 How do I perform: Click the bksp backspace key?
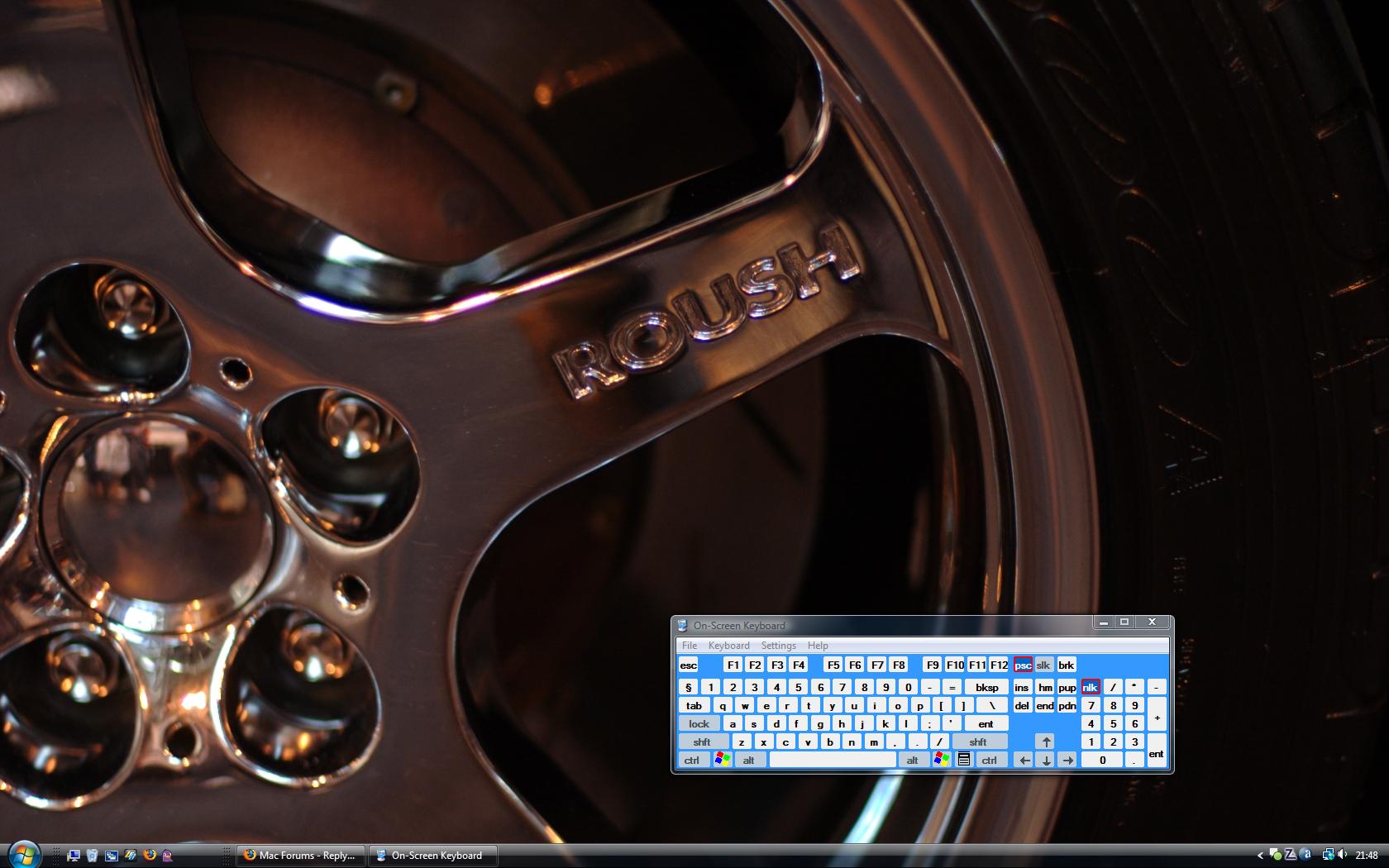[x=986, y=687]
